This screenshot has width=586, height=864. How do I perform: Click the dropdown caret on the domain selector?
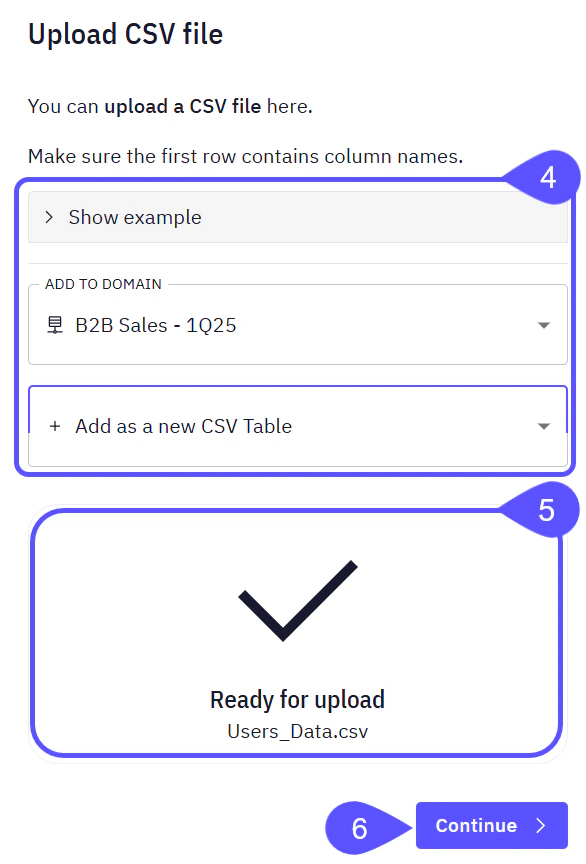[x=543, y=325]
